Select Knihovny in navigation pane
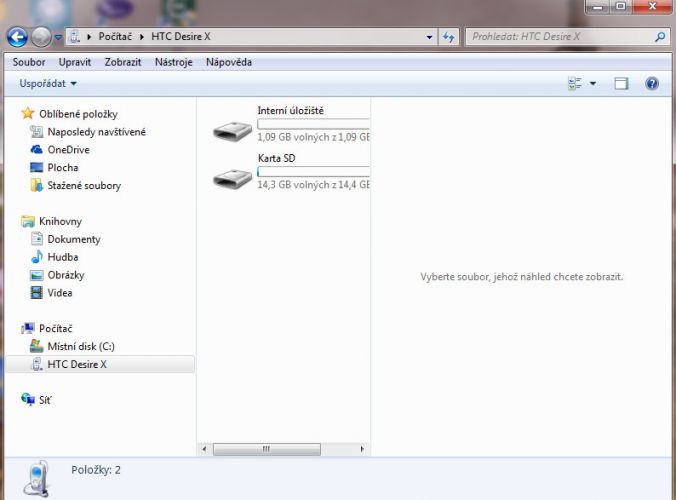The image size is (676, 500). coord(60,222)
